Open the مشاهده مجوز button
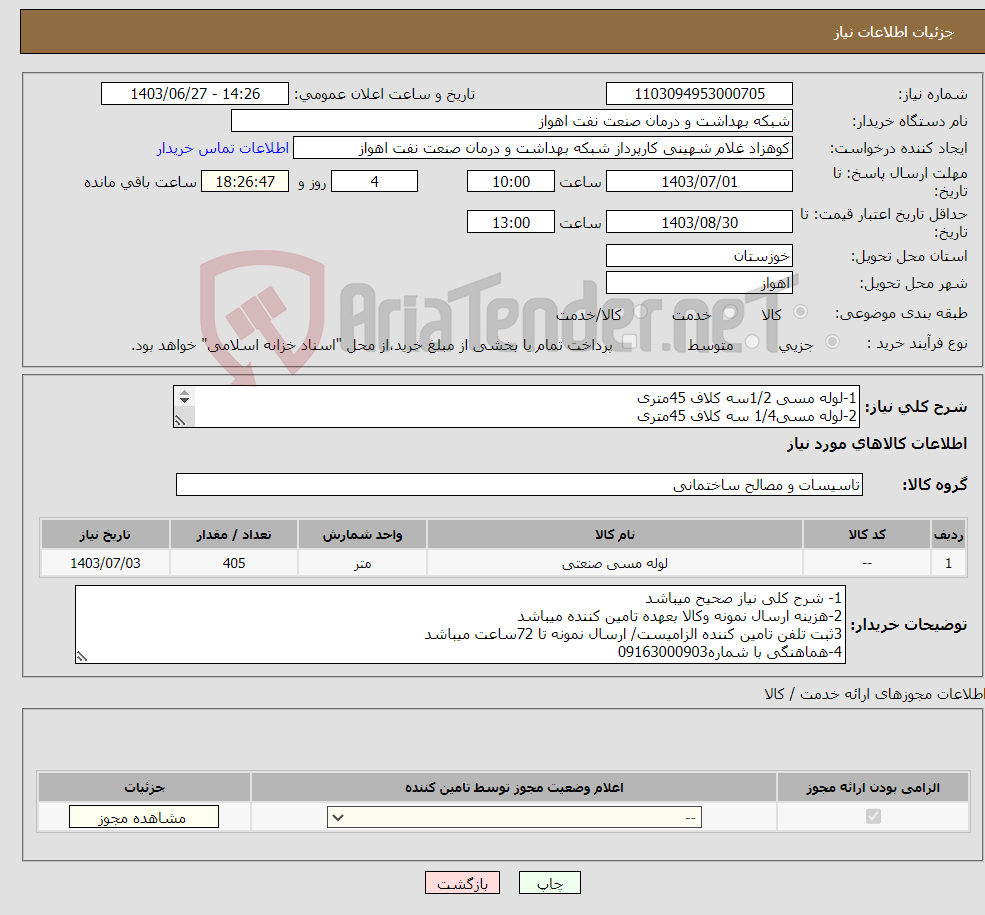The width and height of the screenshot is (985, 915). coord(144,817)
